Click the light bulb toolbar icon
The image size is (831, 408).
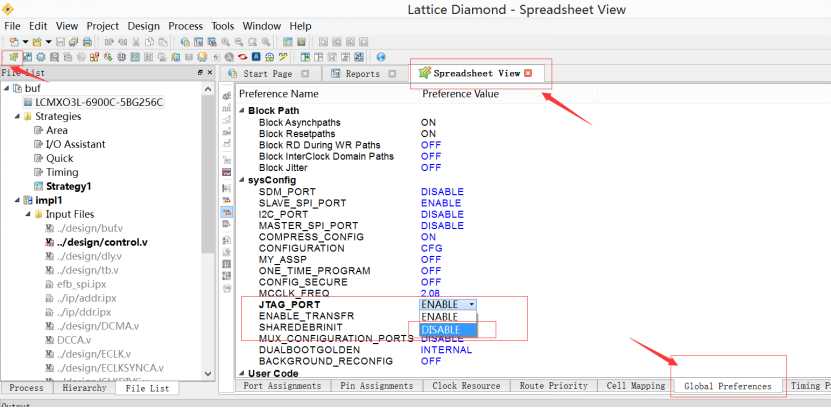pyautogui.click(x=202, y=57)
